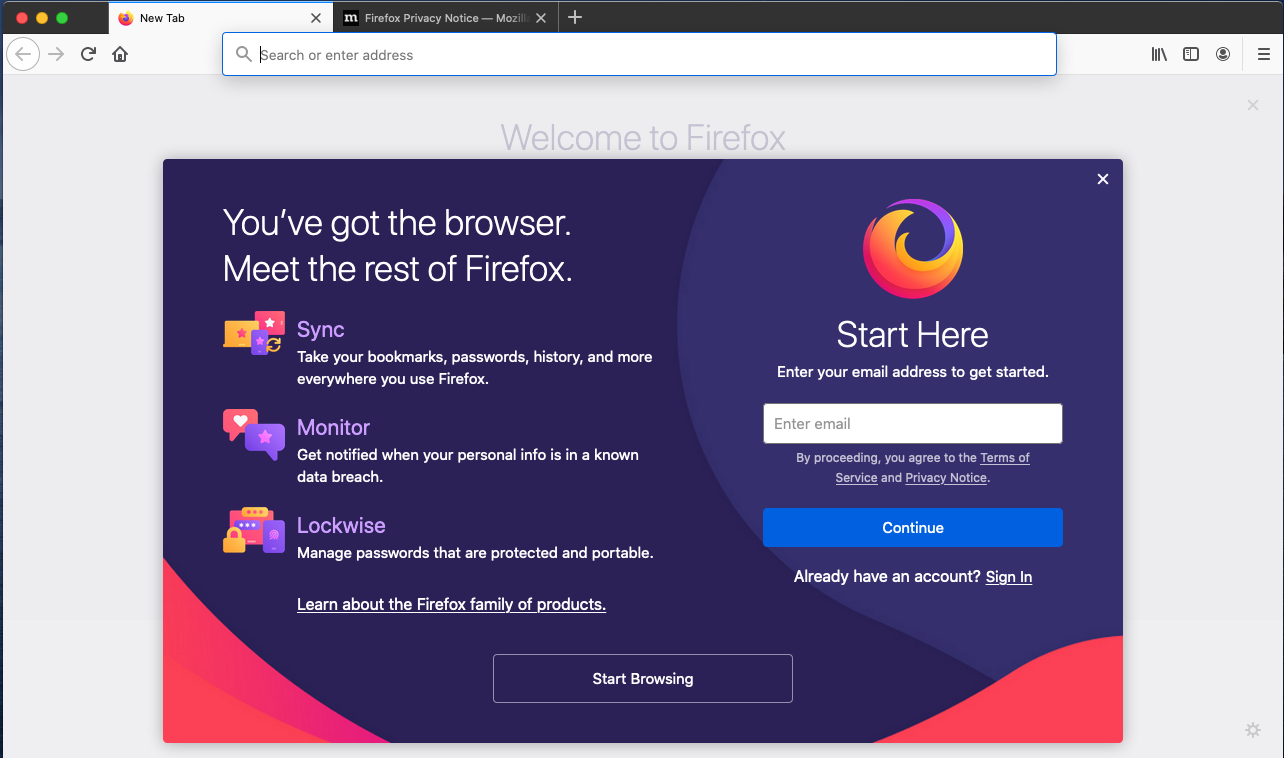Click the red macOS window close button
Screen dimensions: 1284x758
click(22, 18)
